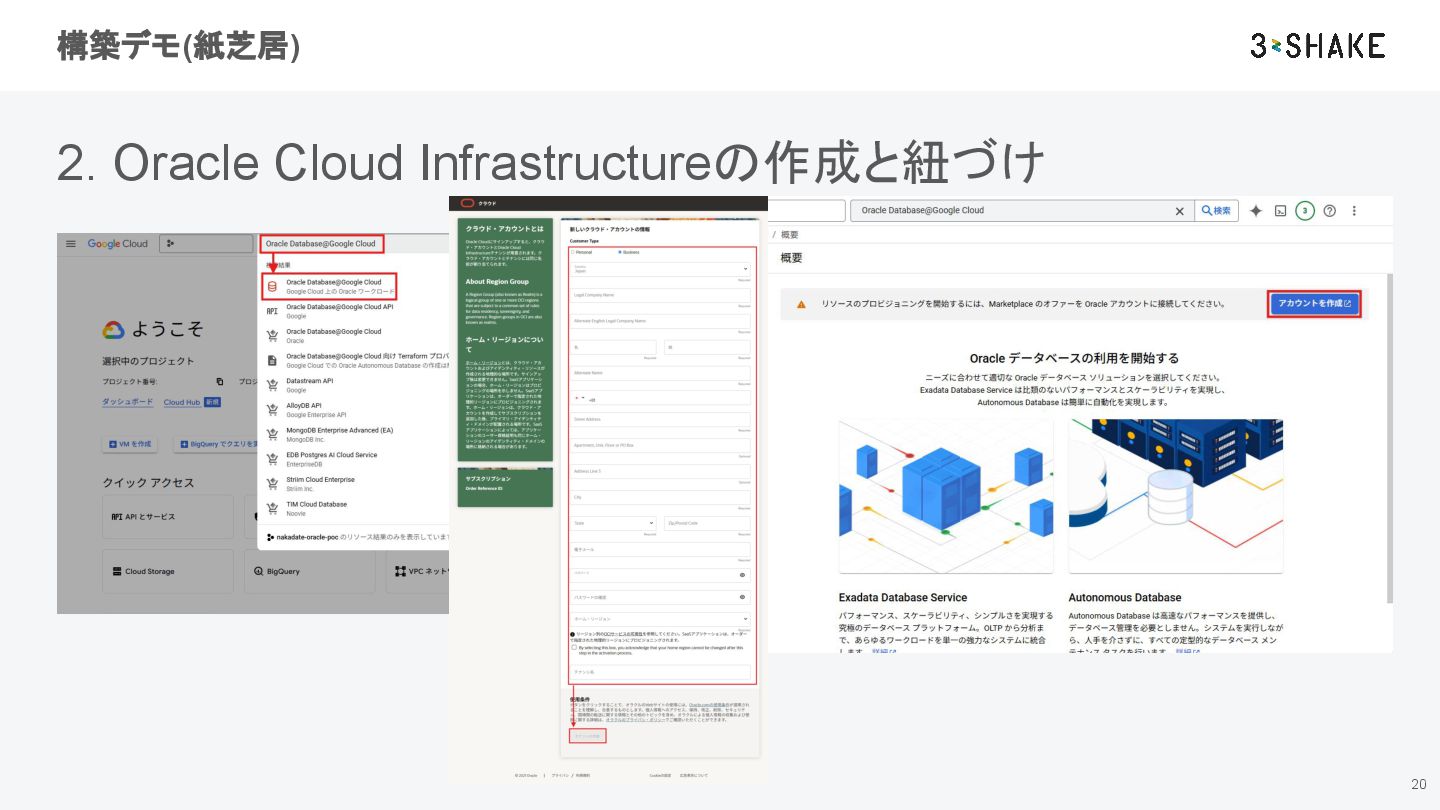Image resolution: width=1440 pixels, height=810 pixels.
Task: Open the ダッシュボード link
Action: pos(128,402)
